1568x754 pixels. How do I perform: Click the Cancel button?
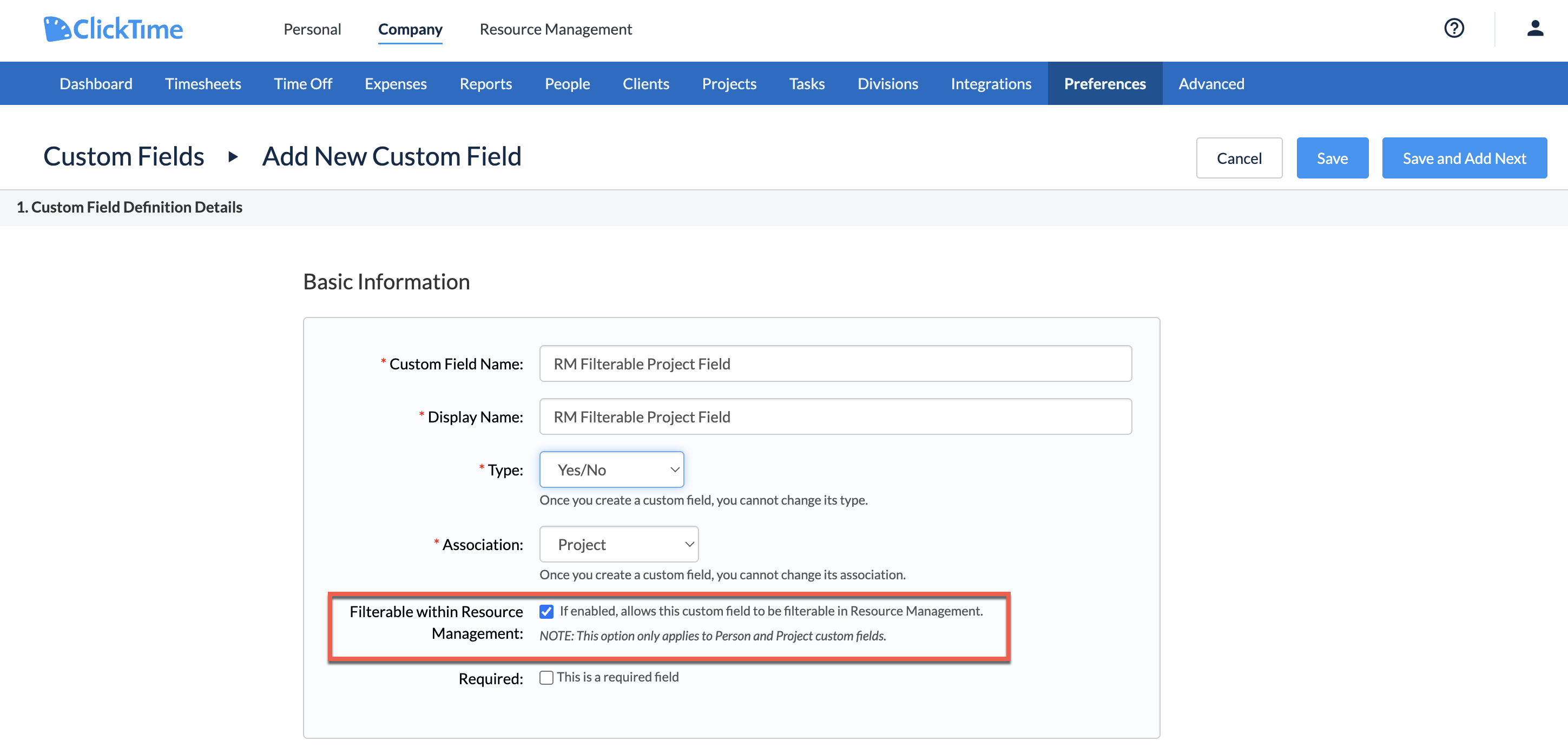[x=1238, y=158]
